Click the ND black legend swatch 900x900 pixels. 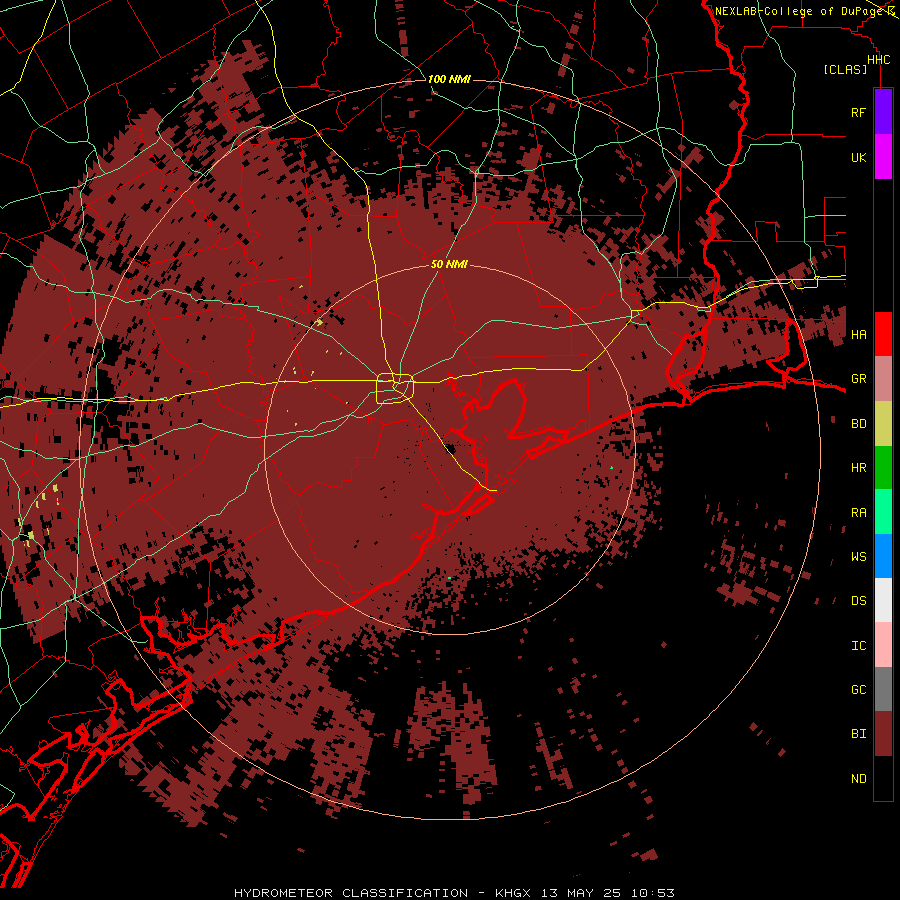pyautogui.click(x=883, y=778)
